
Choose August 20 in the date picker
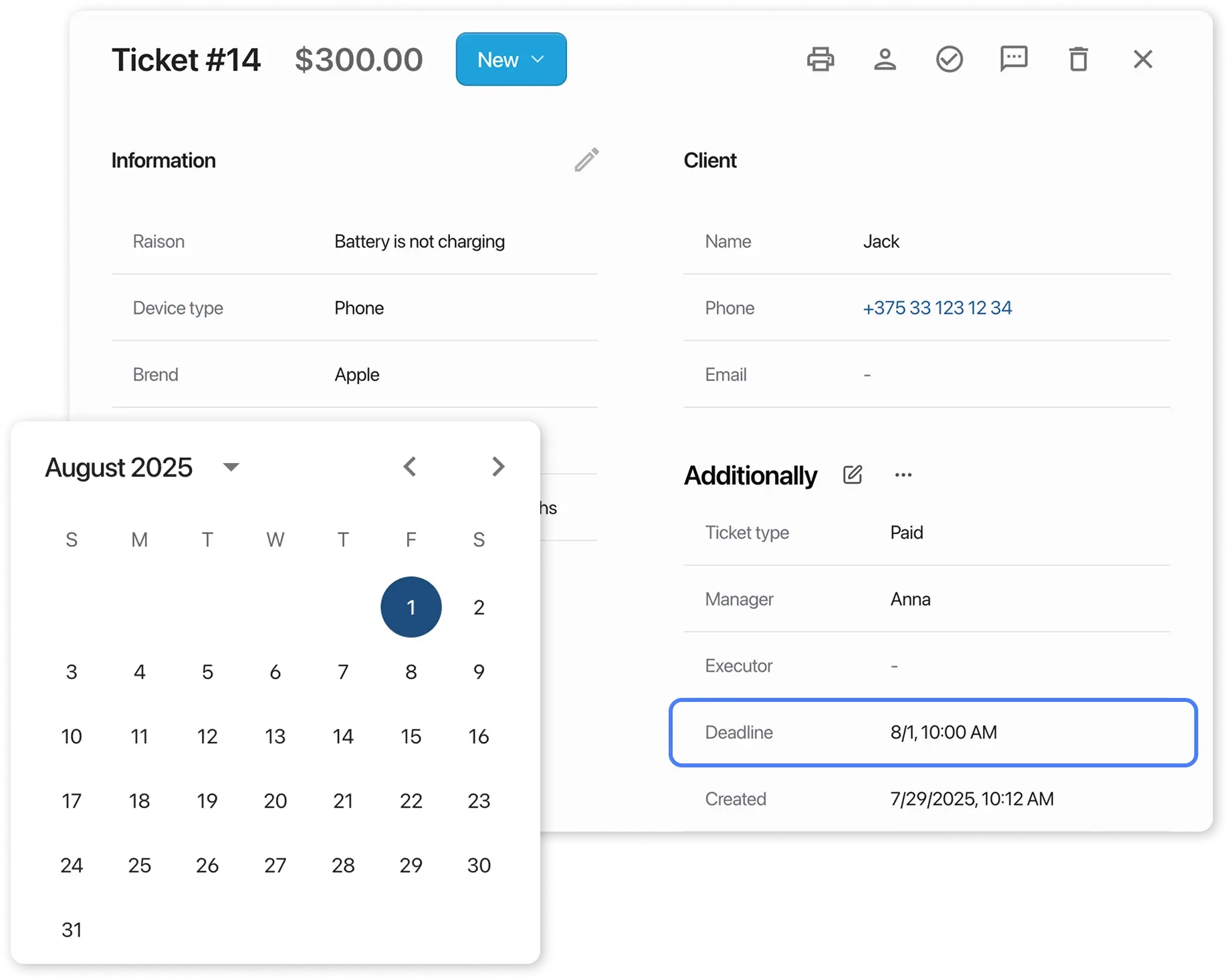pos(275,801)
